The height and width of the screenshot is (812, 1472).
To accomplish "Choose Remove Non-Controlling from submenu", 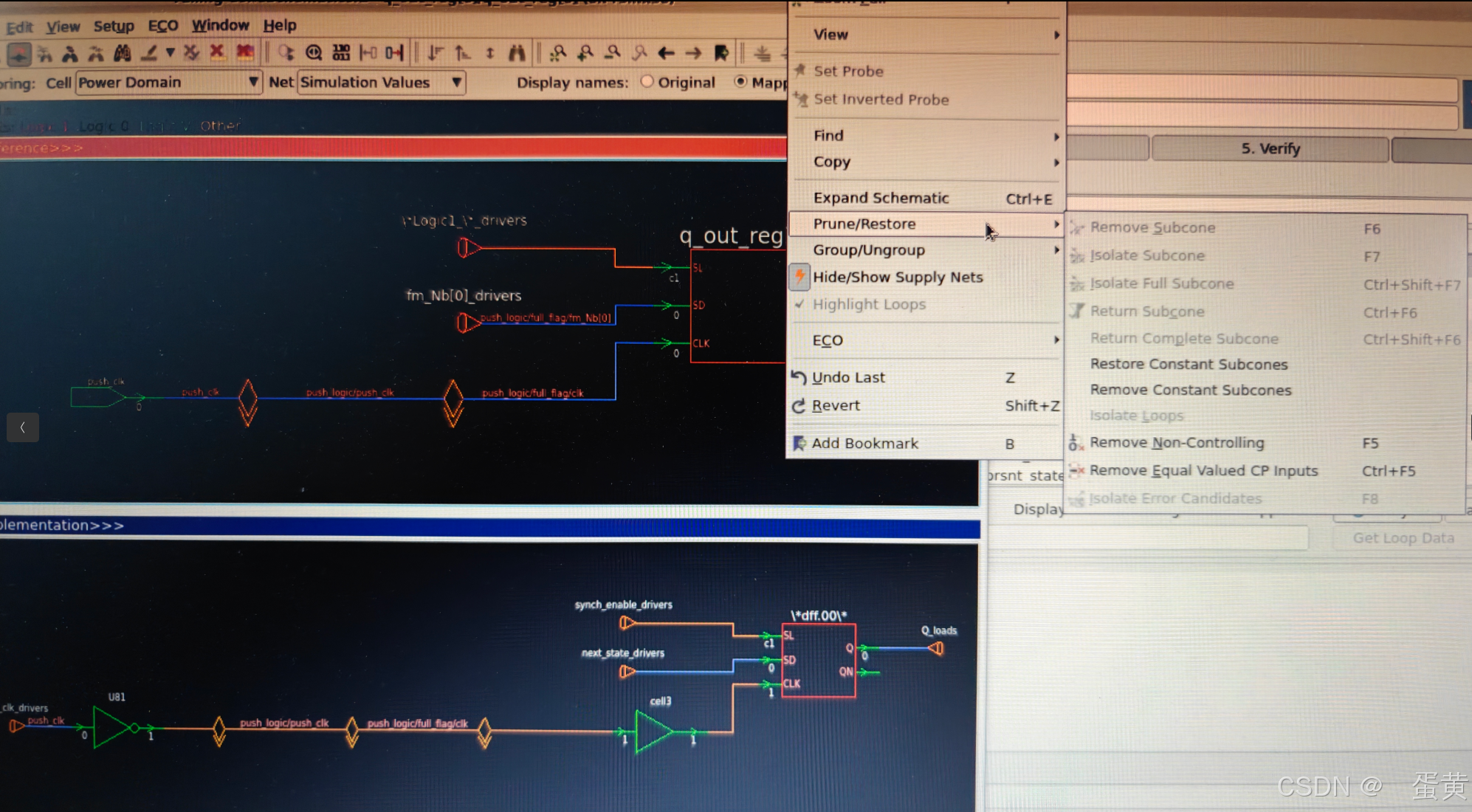I will [x=1177, y=443].
